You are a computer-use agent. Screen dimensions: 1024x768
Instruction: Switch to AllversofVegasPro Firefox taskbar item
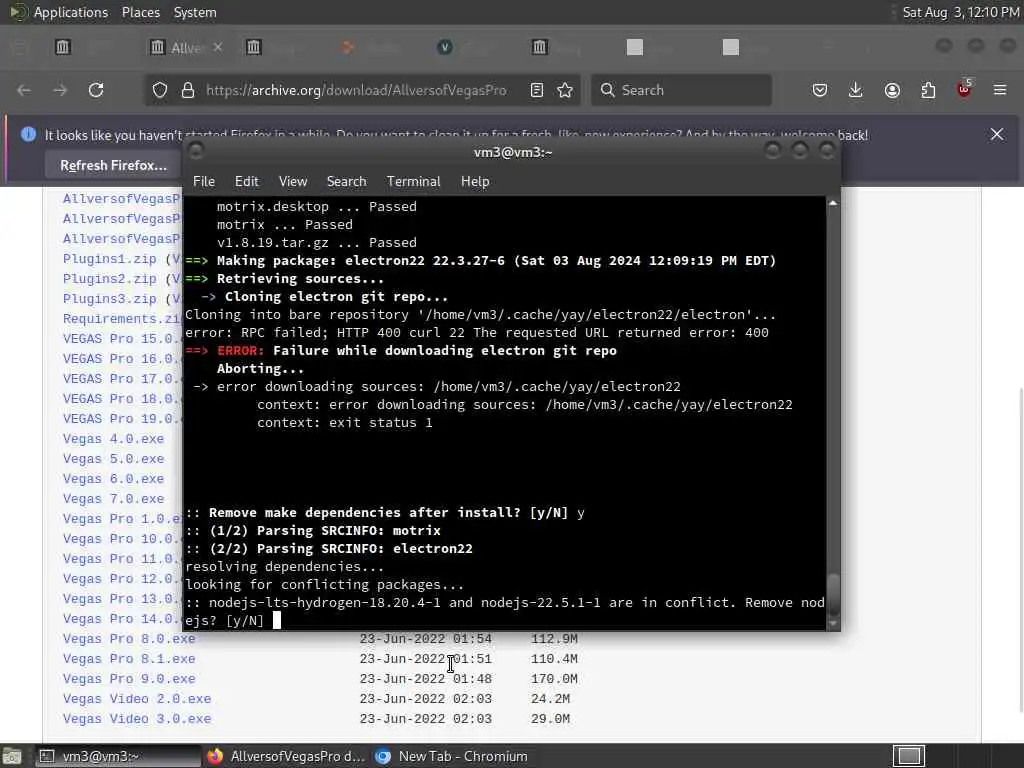point(286,756)
